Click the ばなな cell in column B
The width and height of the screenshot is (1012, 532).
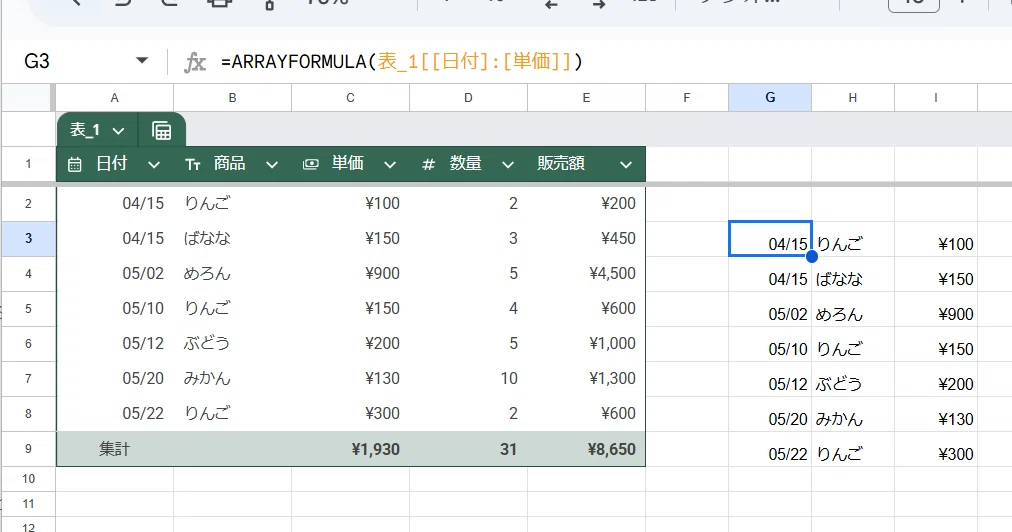(207, 238)
